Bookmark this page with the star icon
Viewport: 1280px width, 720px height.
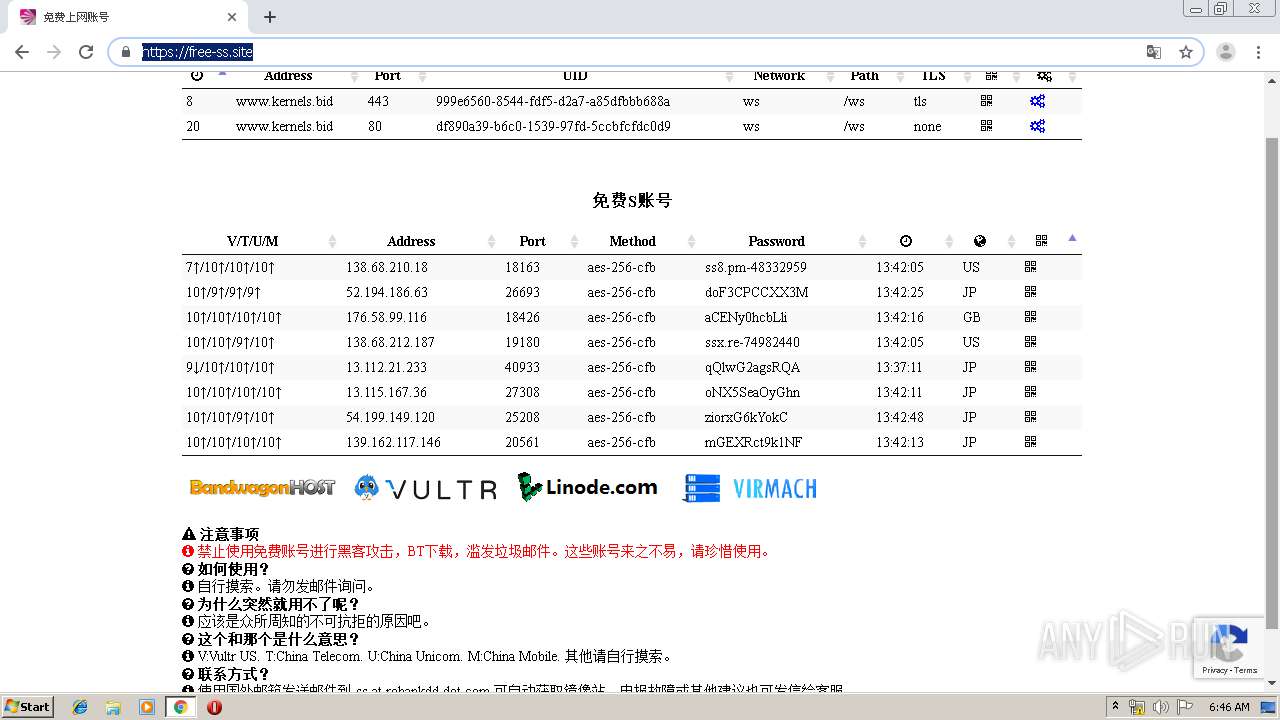coord(1186,52)
